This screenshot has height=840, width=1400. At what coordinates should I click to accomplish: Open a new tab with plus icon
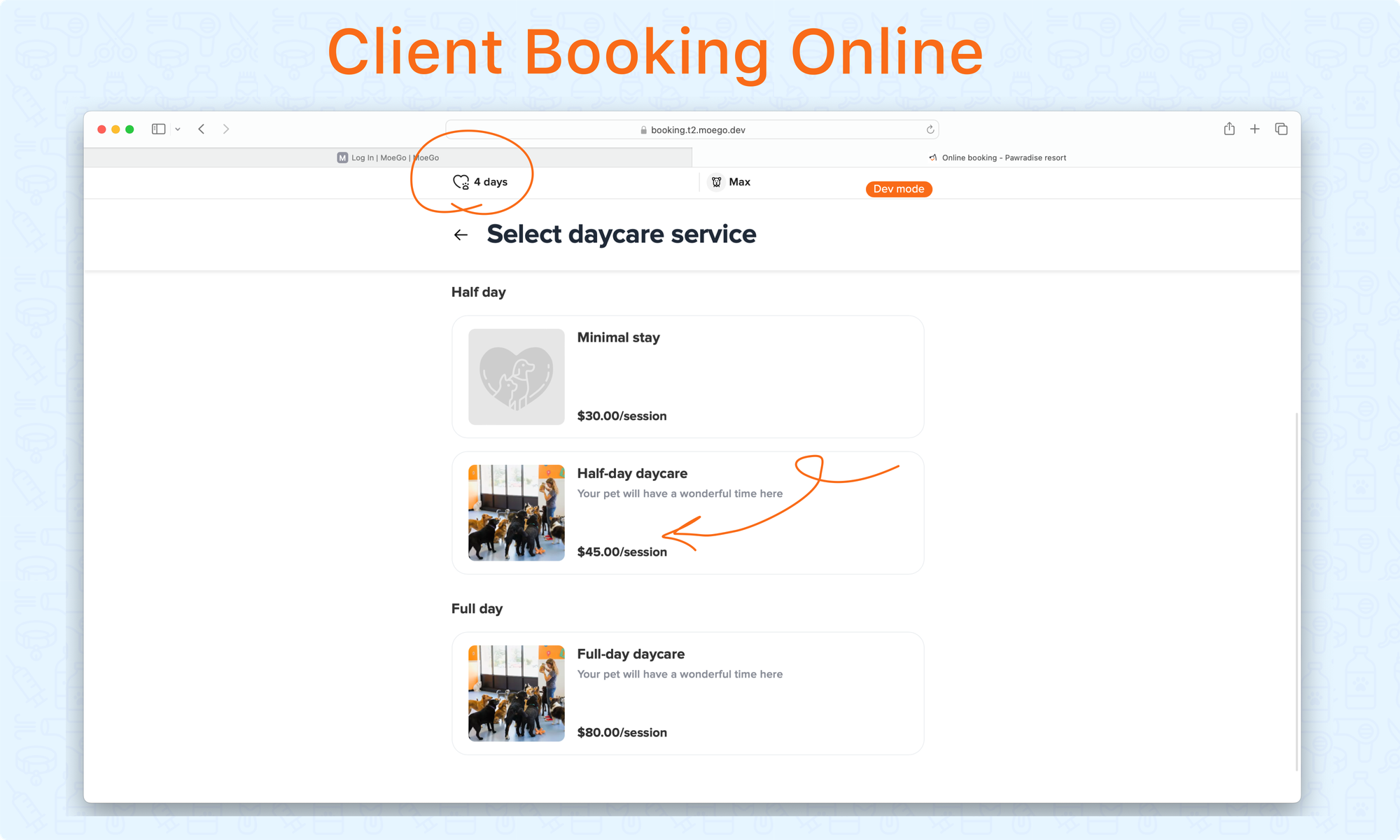click(x=1255, y=129)
